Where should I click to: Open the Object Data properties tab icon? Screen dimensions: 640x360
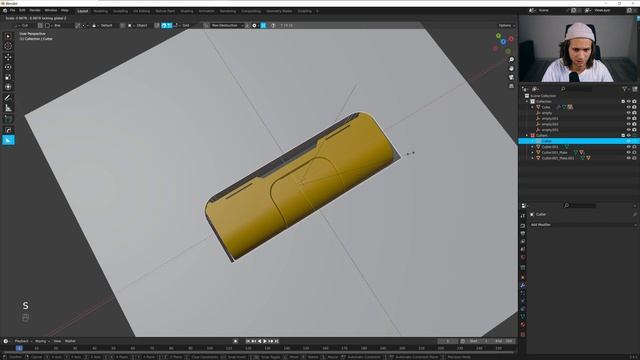(523, 317)
